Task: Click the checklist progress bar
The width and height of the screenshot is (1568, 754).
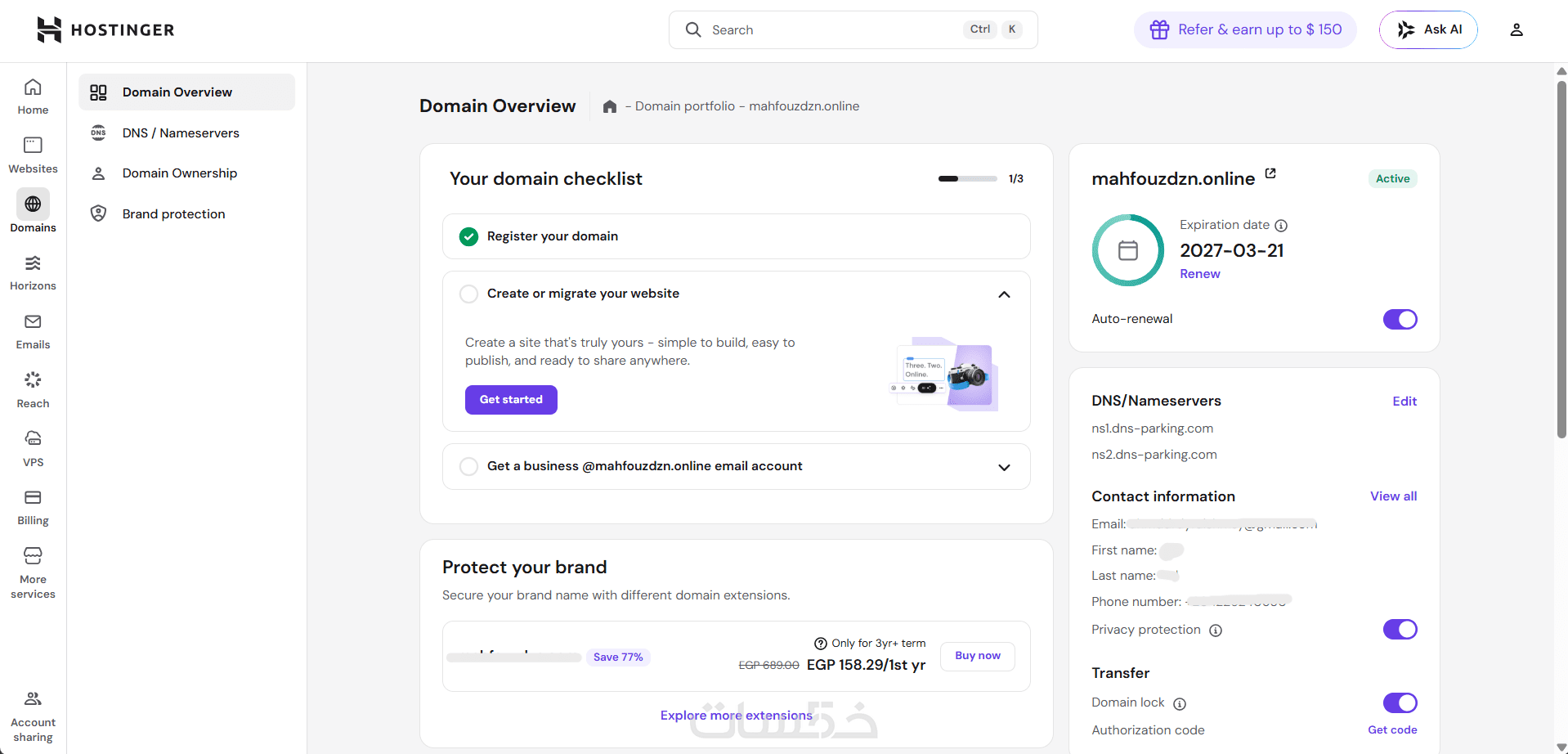Action: click(967, 178)
